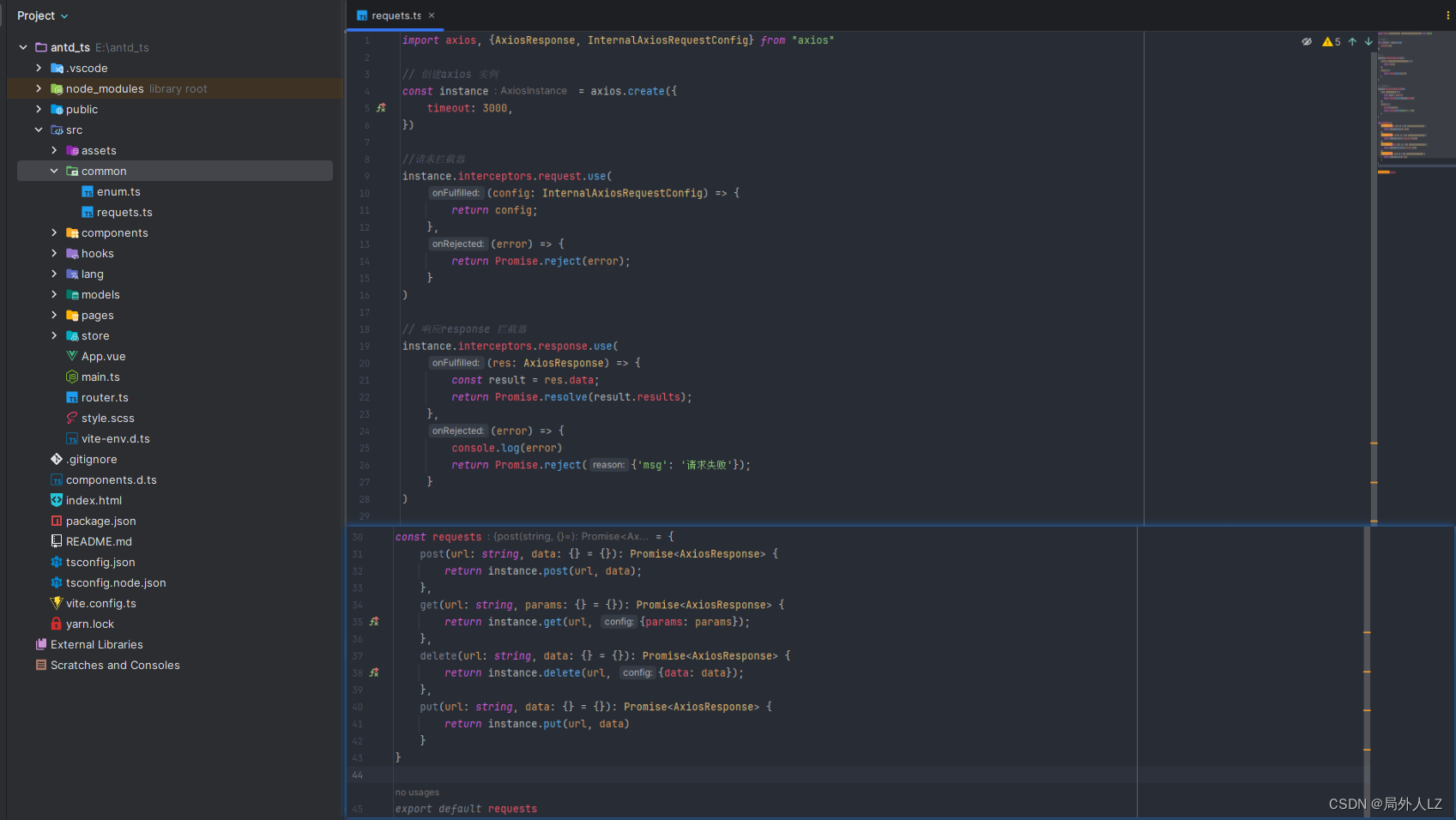Expand the .vscode folder

39,68
